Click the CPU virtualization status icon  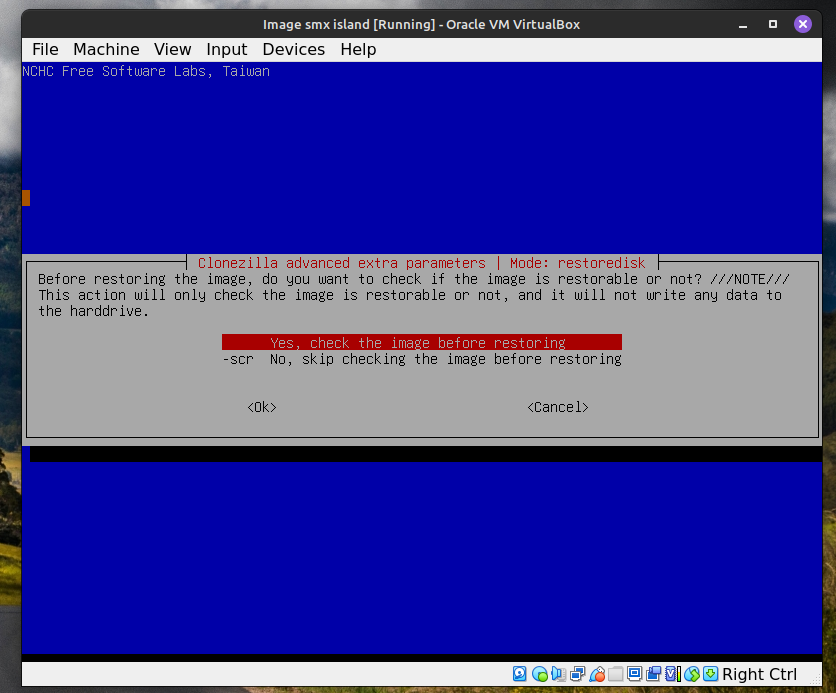673,674
